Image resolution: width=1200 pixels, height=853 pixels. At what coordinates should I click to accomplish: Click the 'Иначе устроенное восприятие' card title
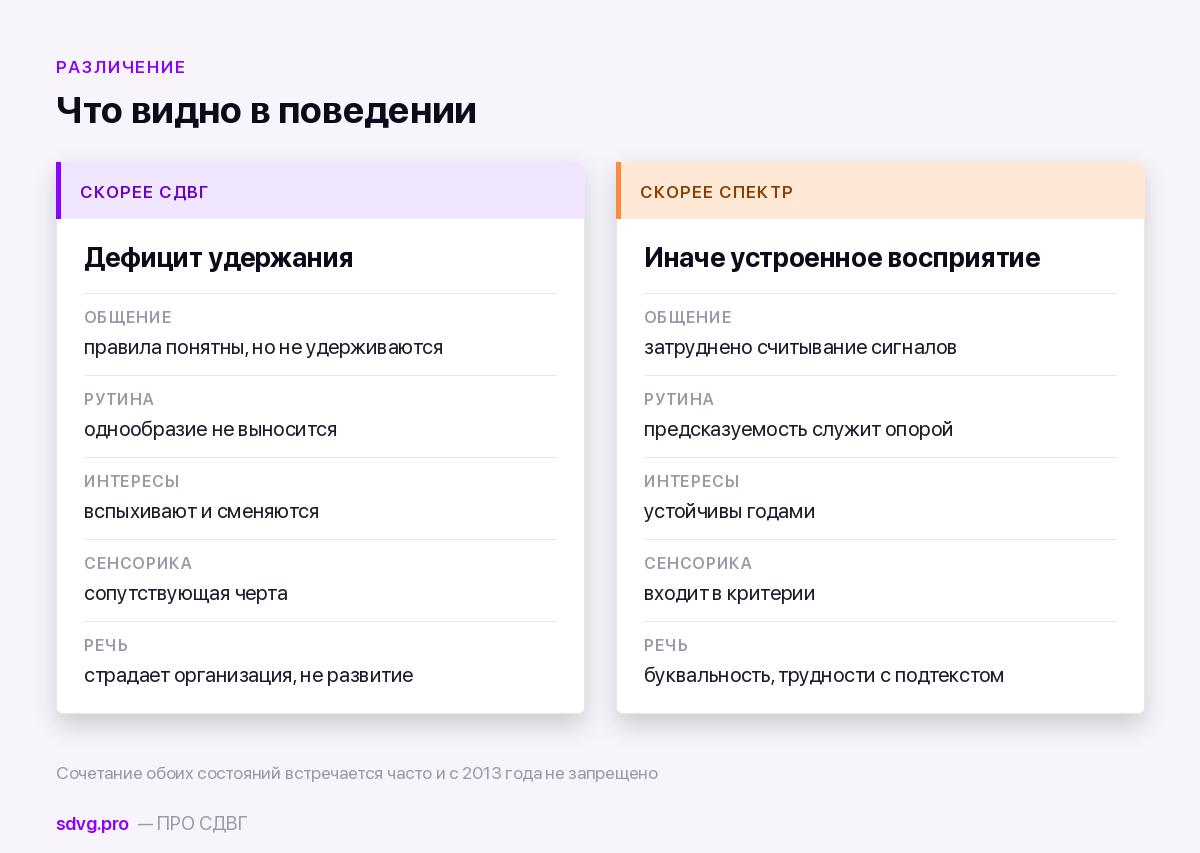[x=842, y=258]
